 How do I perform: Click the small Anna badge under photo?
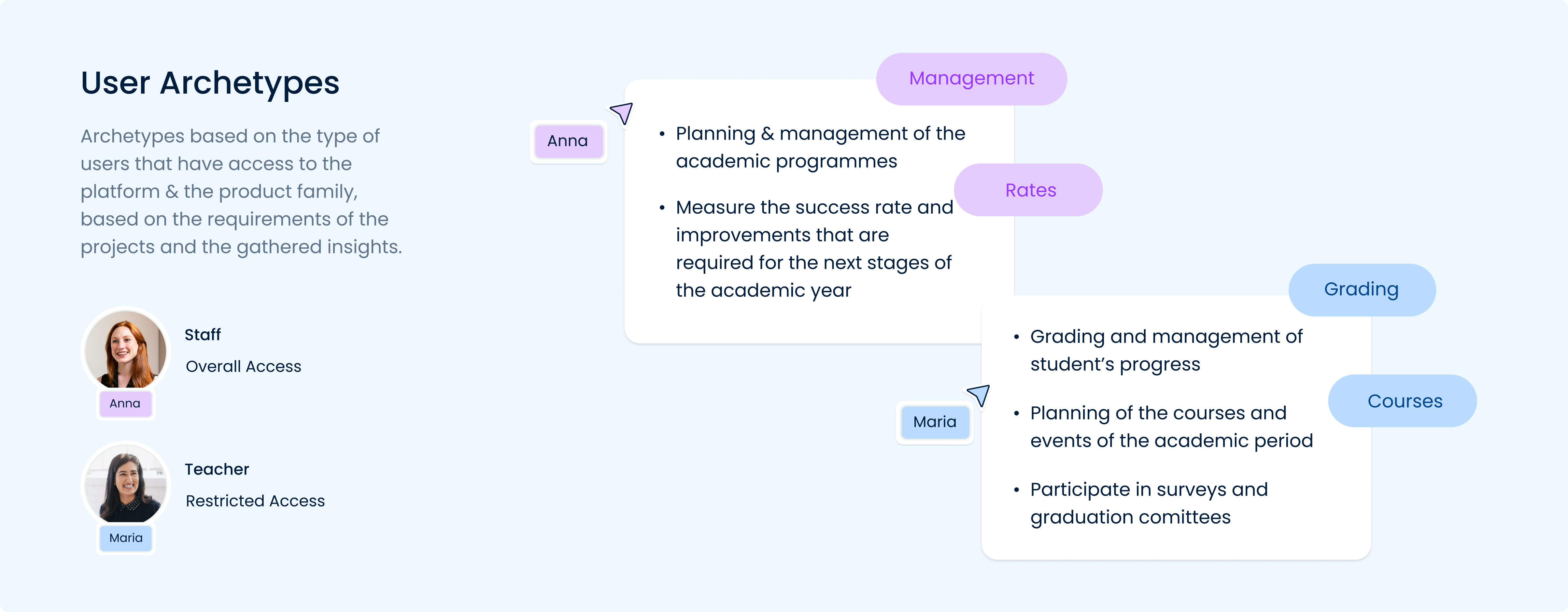pyautogui.click(x=125, y=404)
